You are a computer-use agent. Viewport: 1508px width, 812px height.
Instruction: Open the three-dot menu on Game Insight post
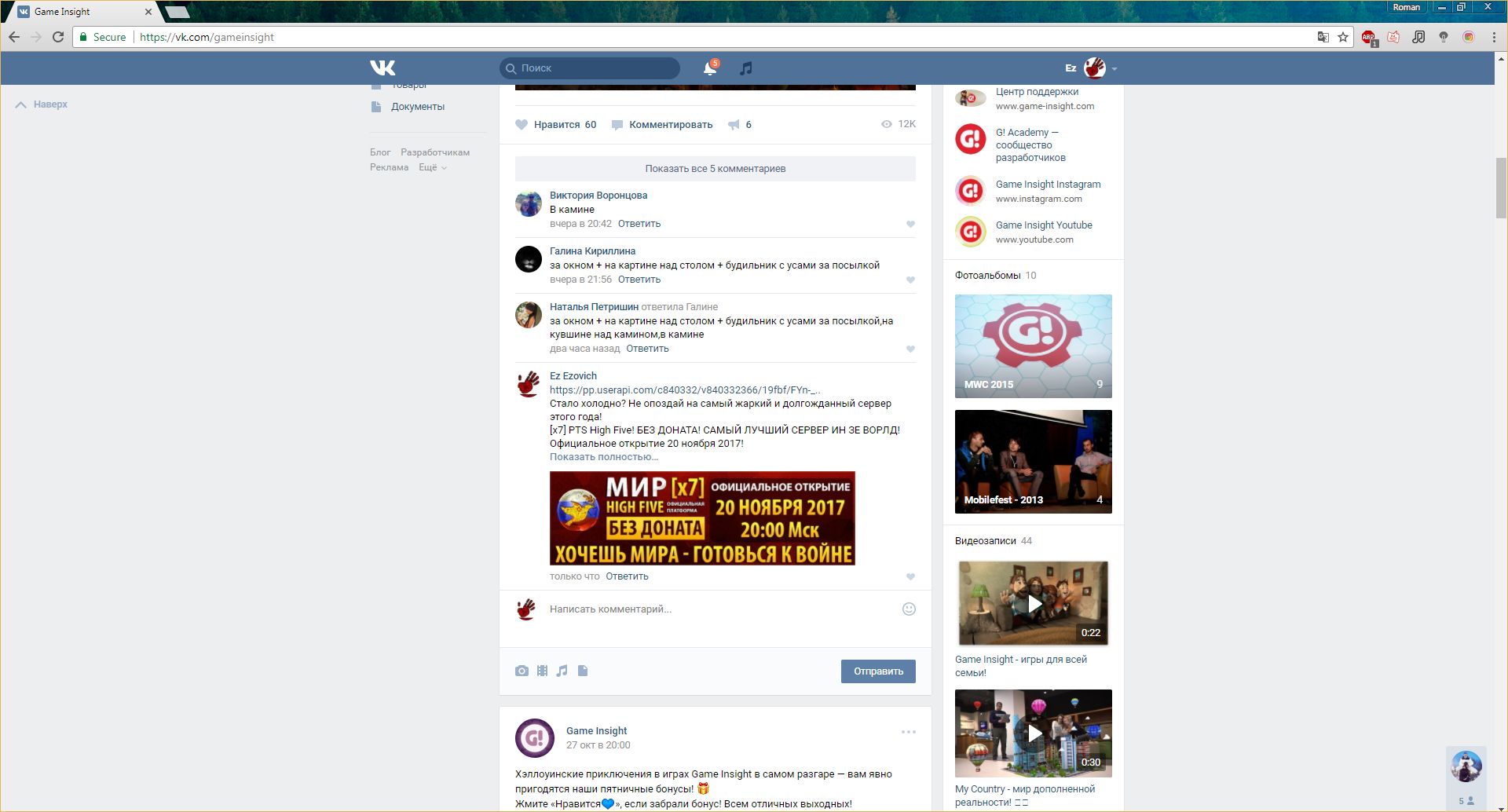tap(908, 732)
